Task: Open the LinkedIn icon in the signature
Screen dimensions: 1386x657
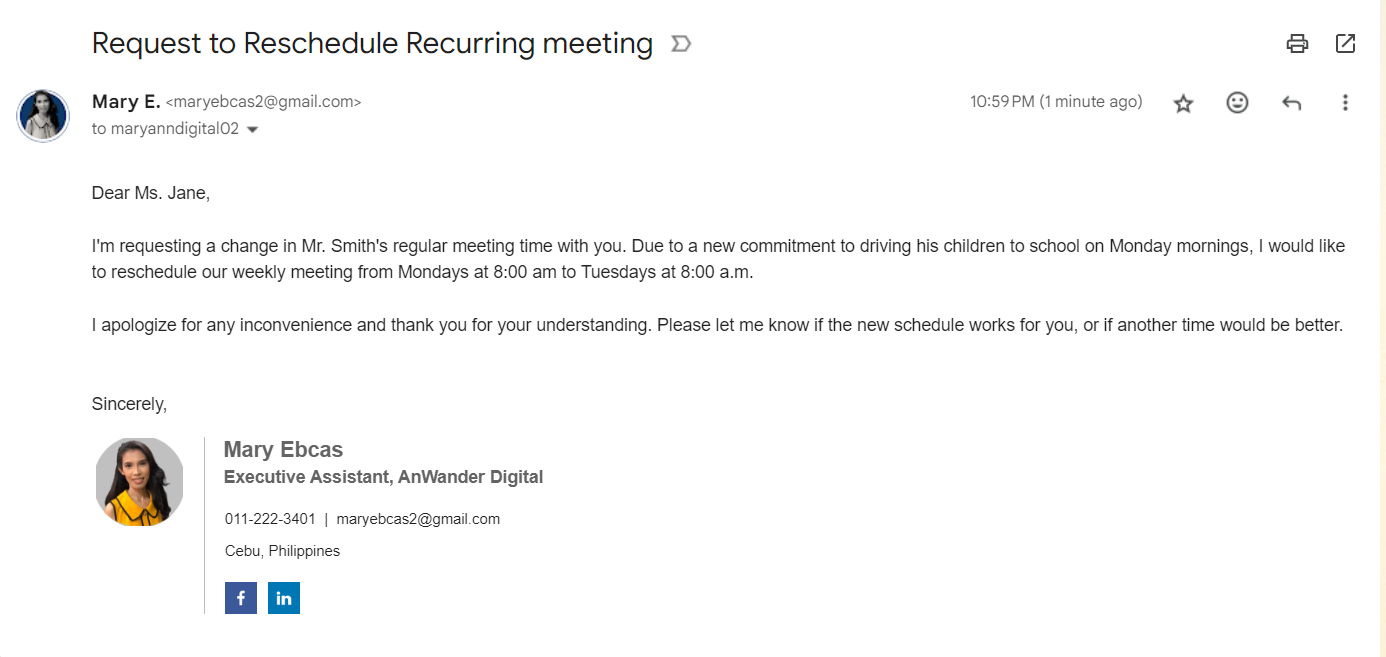Action: point(284,598)
